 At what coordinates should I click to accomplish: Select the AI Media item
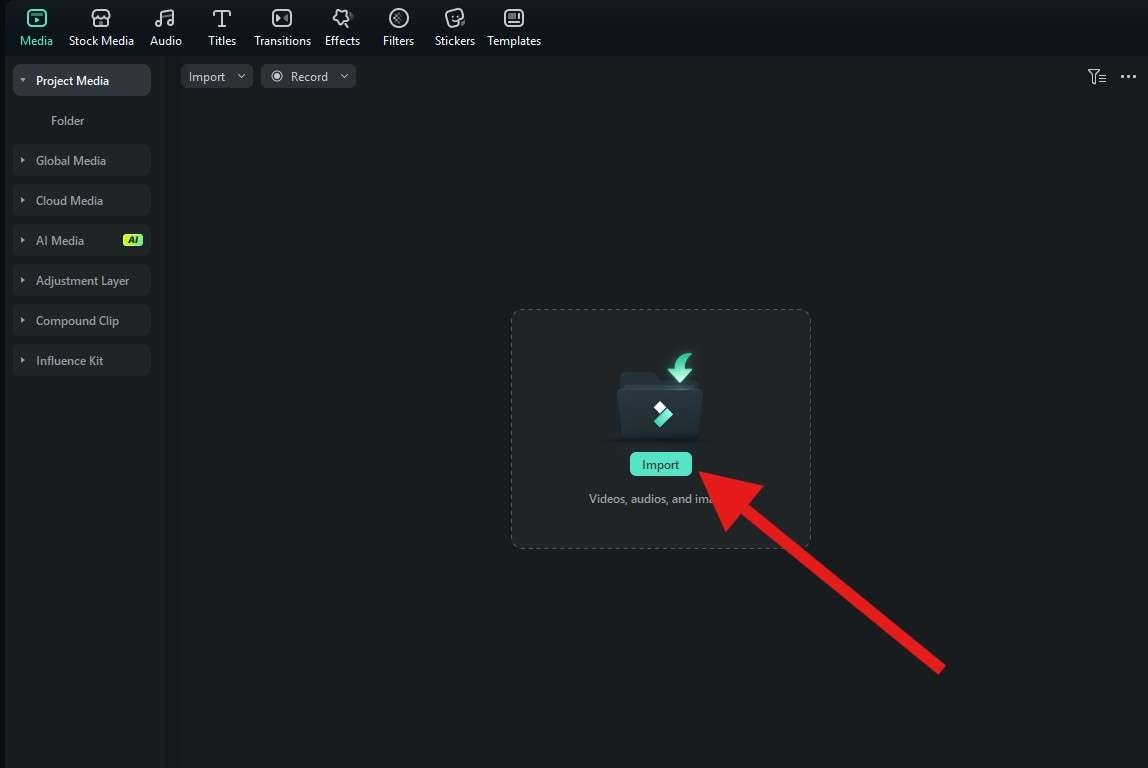click(82, 240)
